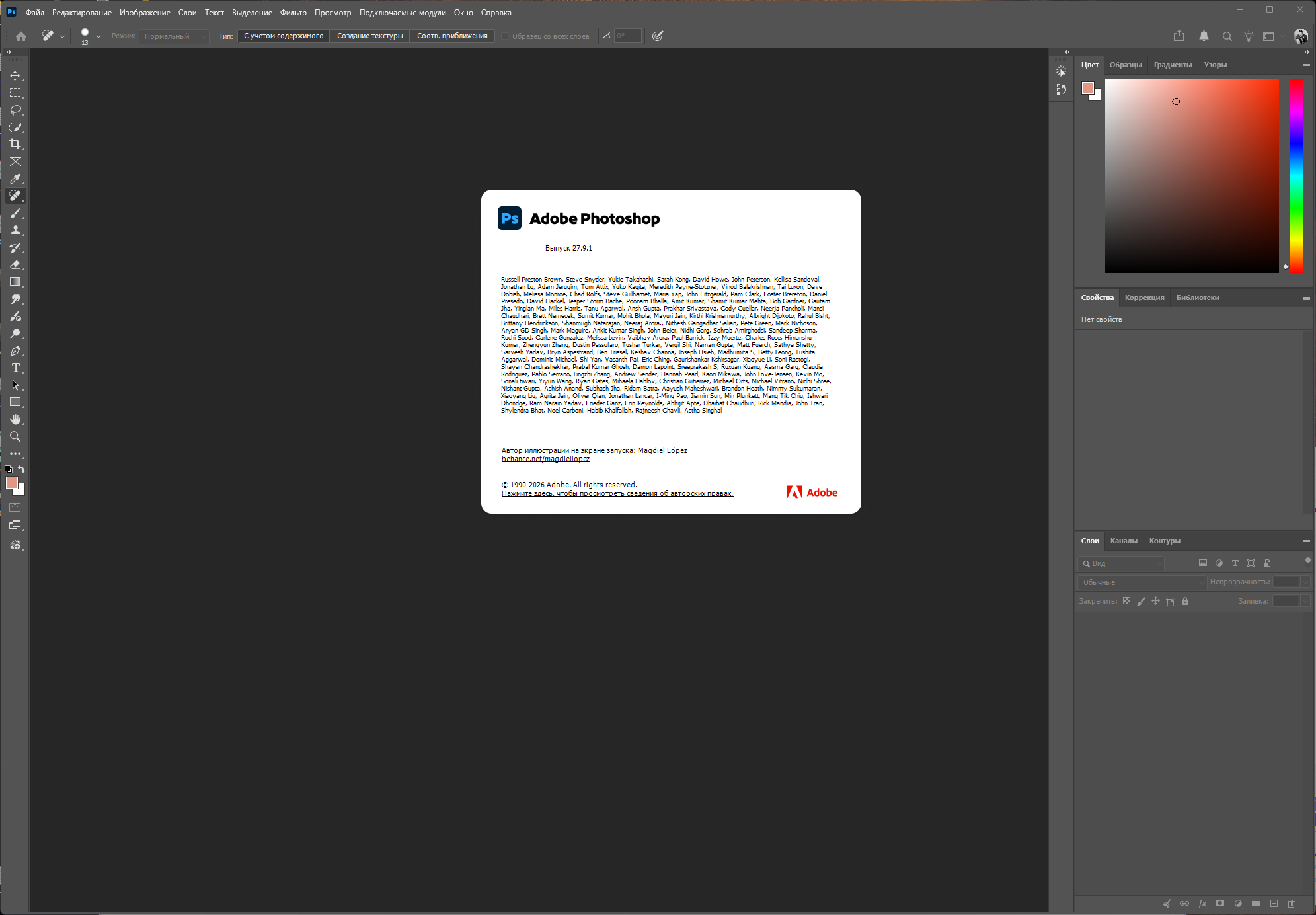Select the Clone Stamp tool

pyautogui.click(x=15, y=230)
